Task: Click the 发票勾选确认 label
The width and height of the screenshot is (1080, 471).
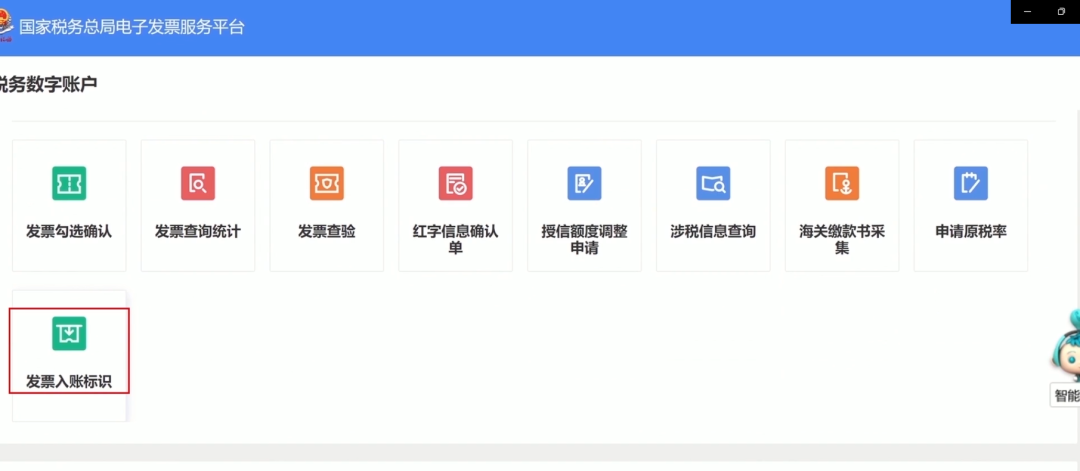Action: [69, 232]
